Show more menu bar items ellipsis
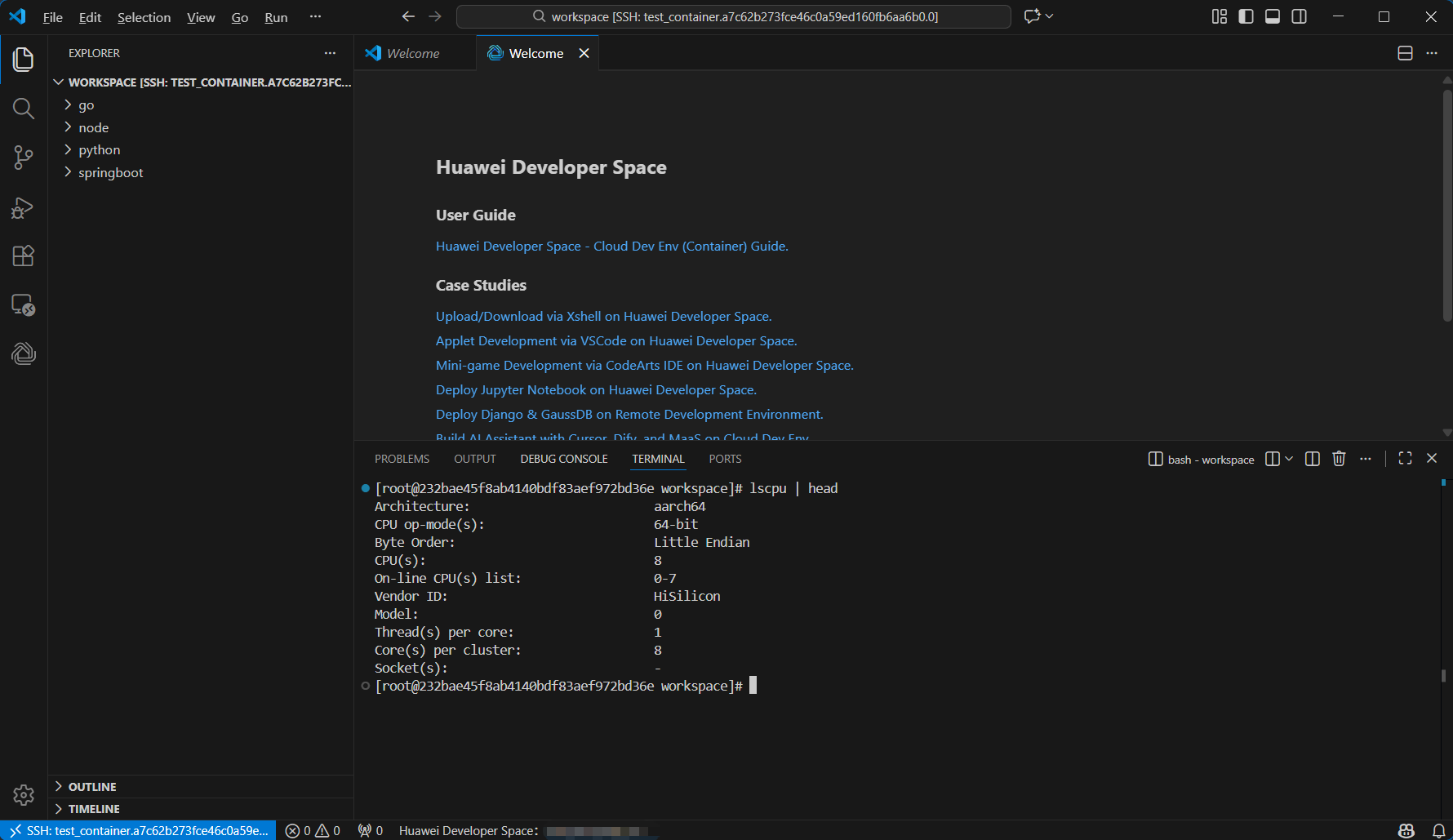The width and height of the screenshot is (1453, 840). (315, 17)
